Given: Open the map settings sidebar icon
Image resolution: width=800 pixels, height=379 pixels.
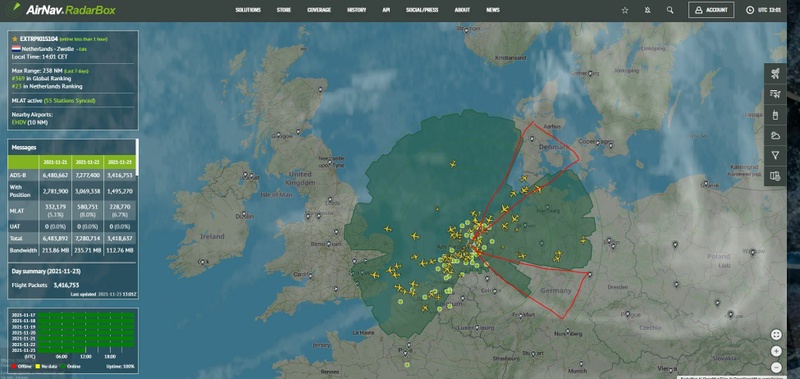Looking at the screenshot, I should click(x=775, y=176).
